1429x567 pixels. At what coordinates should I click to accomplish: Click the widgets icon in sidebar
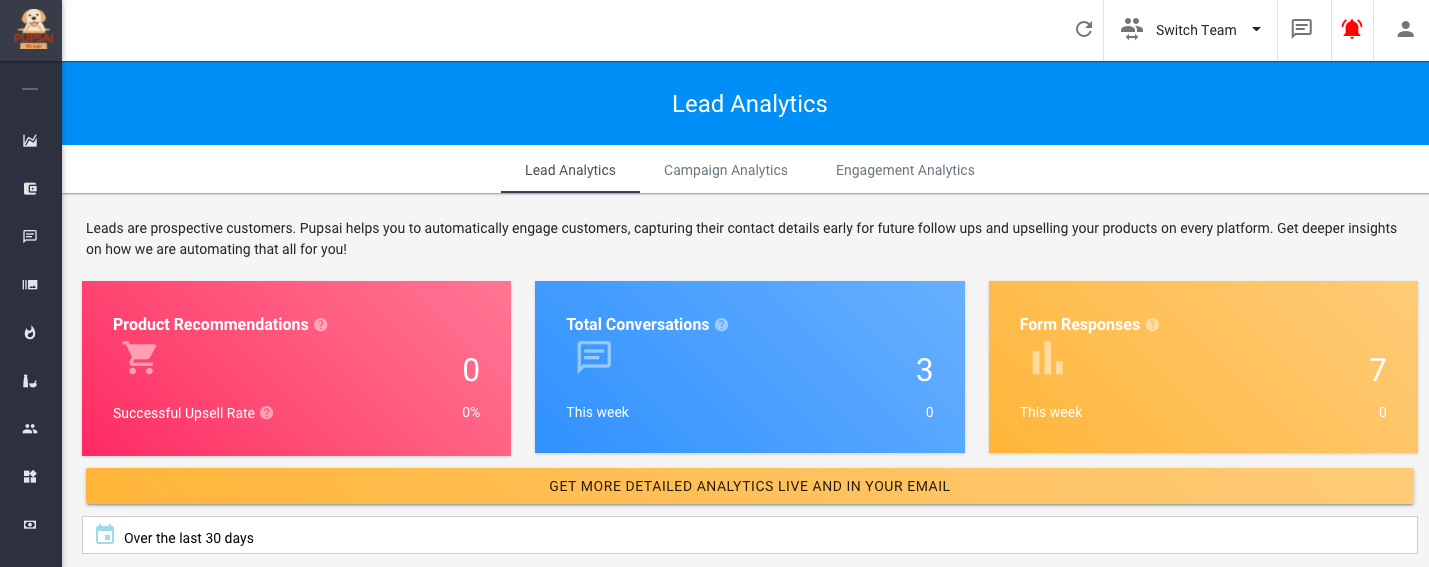[x=30, y=477]
